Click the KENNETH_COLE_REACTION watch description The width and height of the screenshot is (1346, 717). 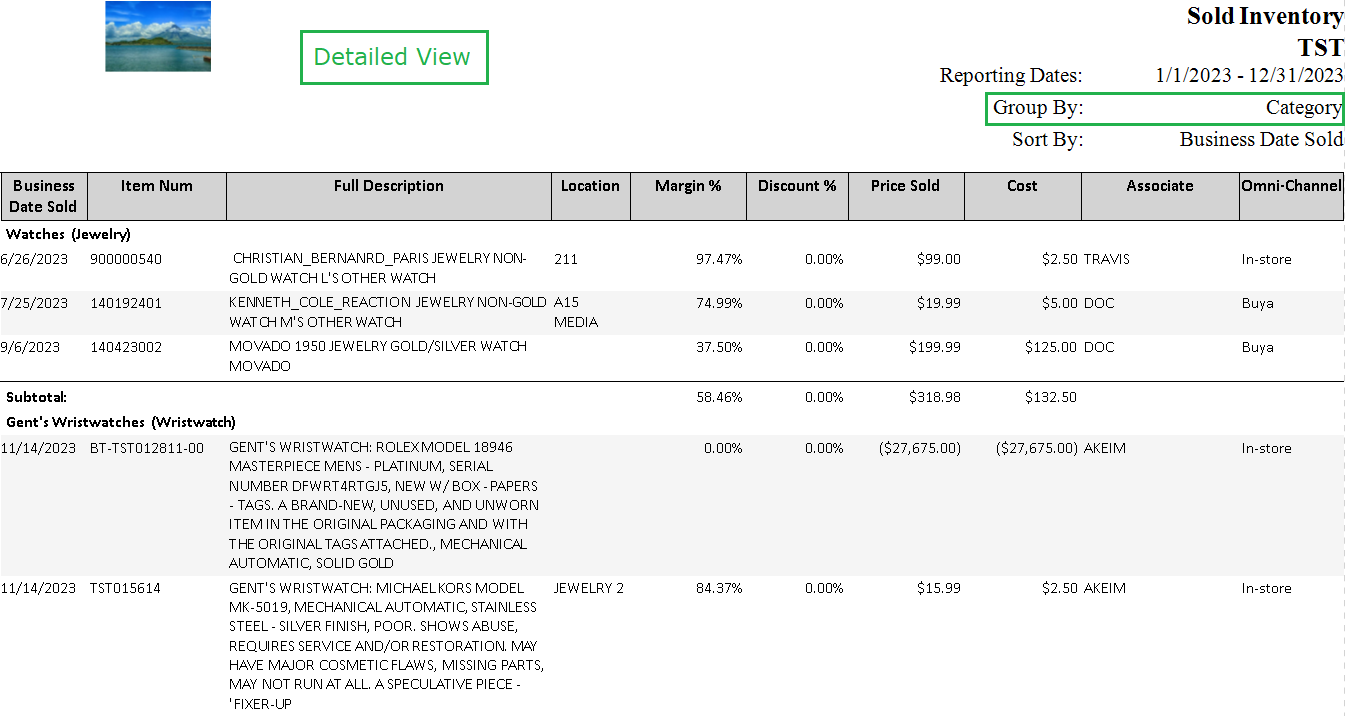388,312
